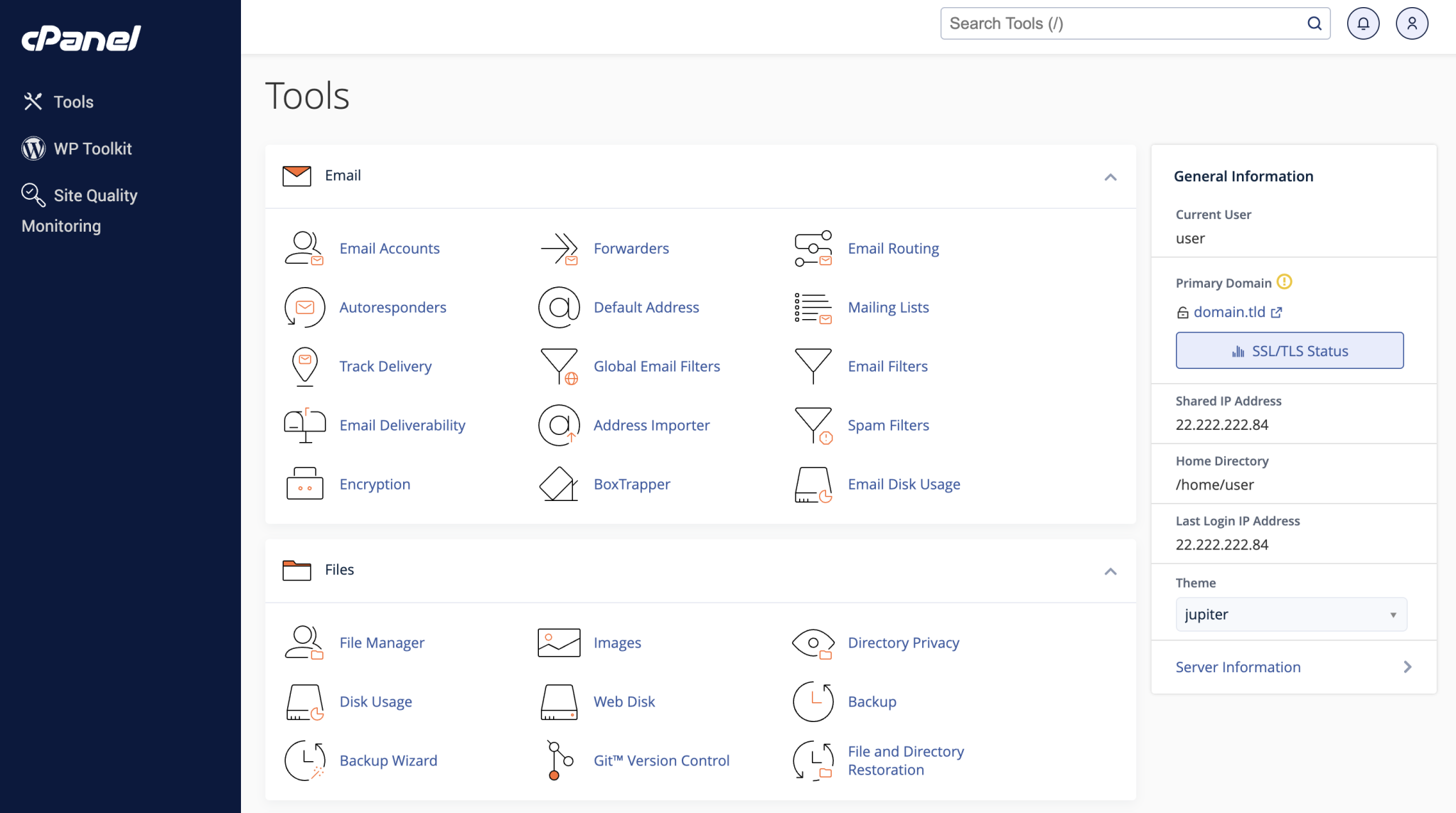Open the Git Version Control tool

[661, 760]
